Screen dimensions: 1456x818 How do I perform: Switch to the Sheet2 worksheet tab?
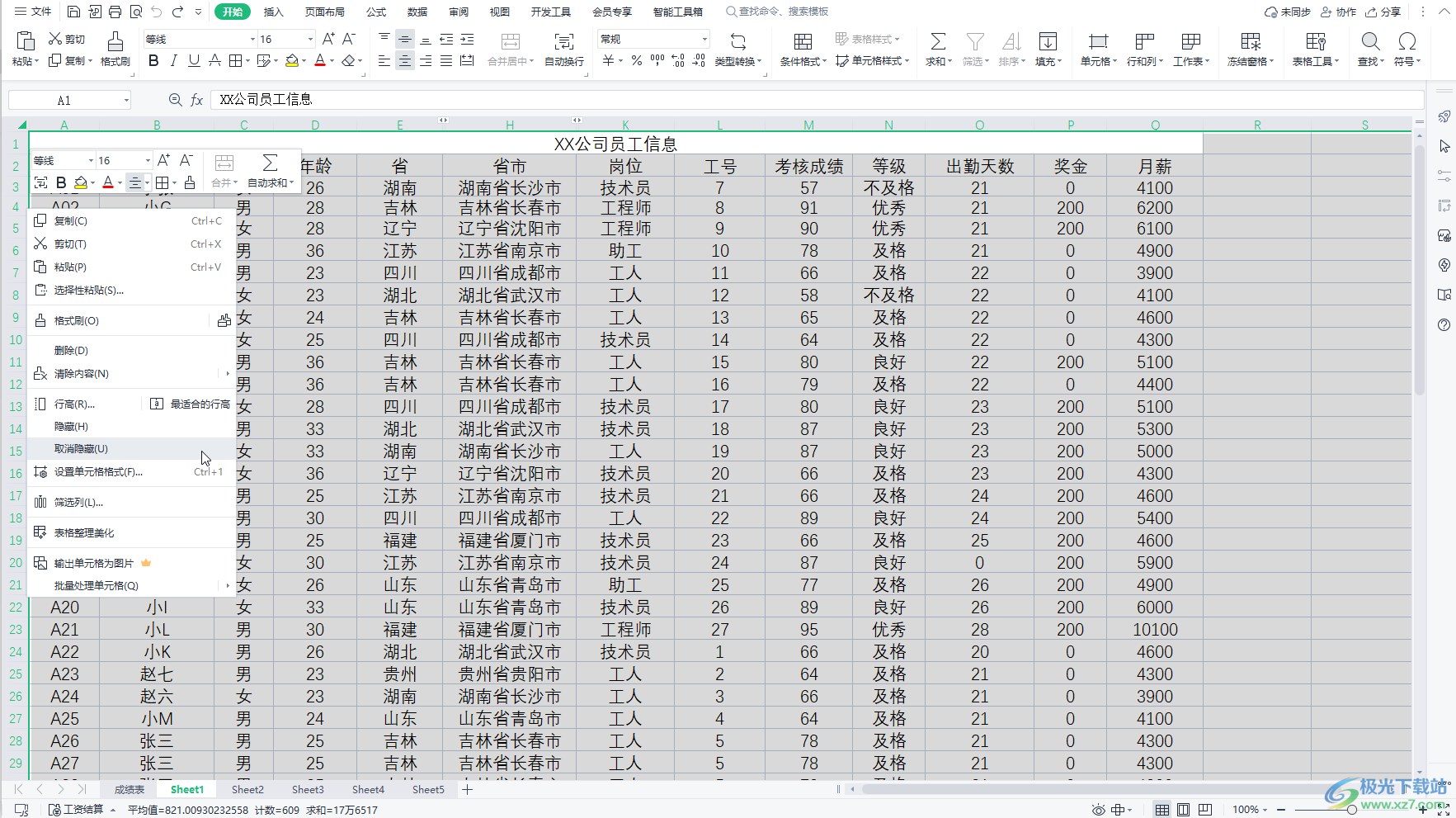[247, 790]
